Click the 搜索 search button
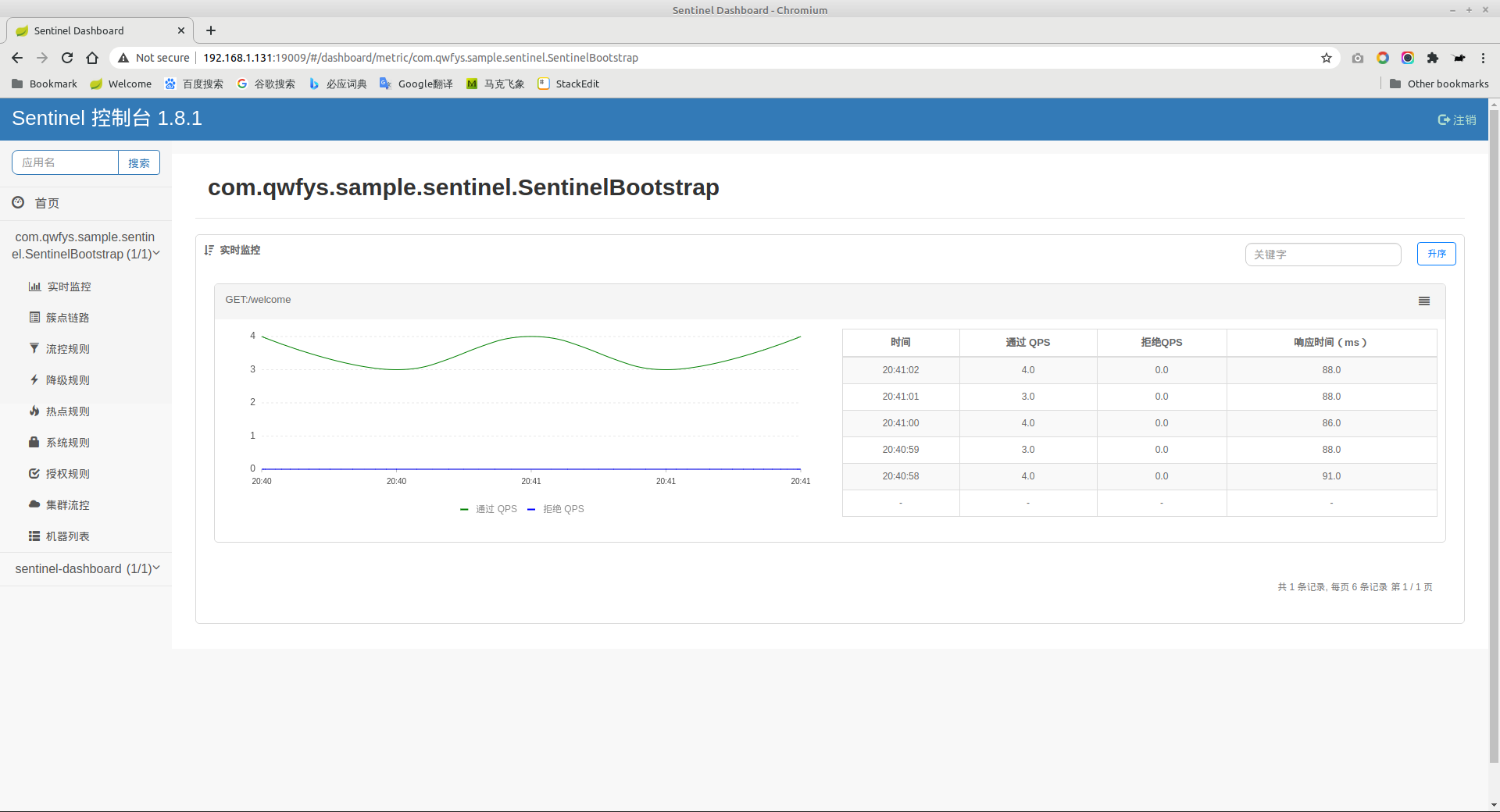 coord(139,162)
